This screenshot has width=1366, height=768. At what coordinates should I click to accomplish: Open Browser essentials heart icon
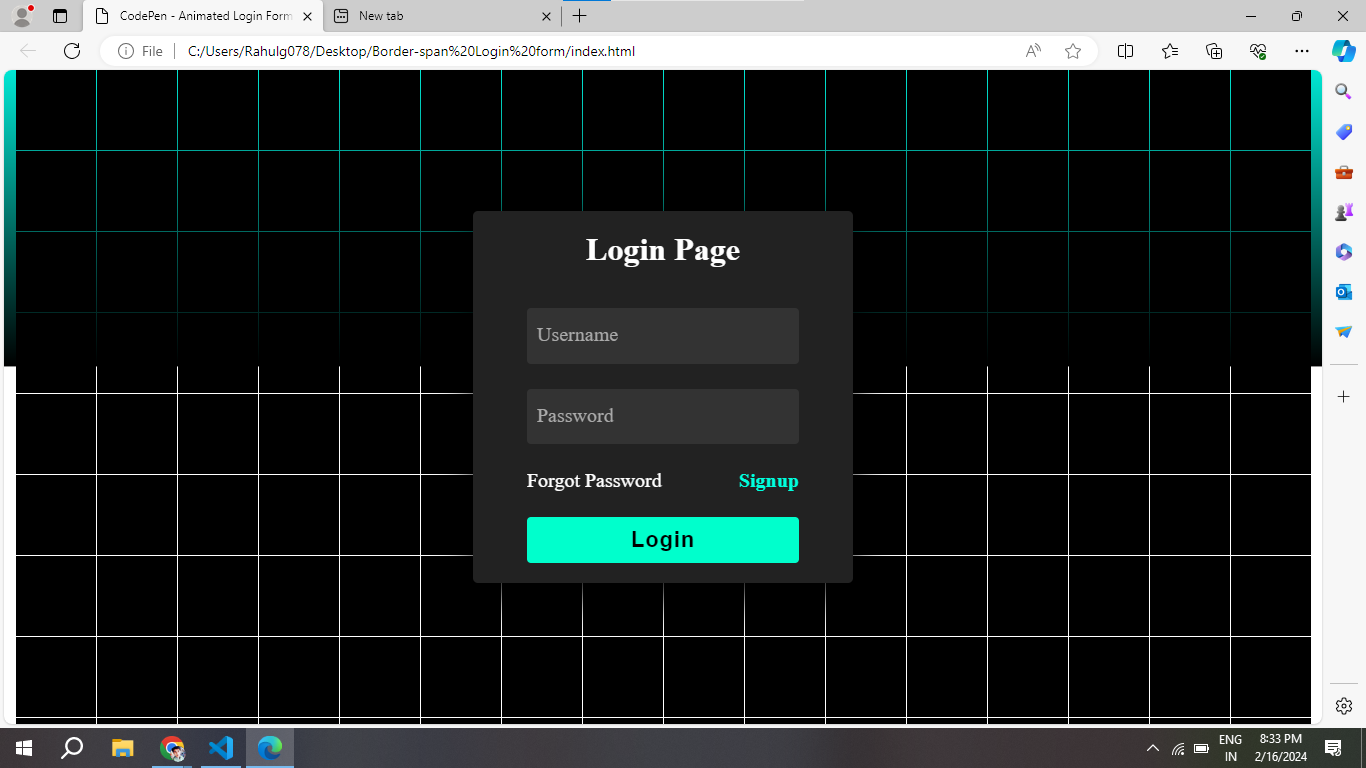pos(1258,51)
